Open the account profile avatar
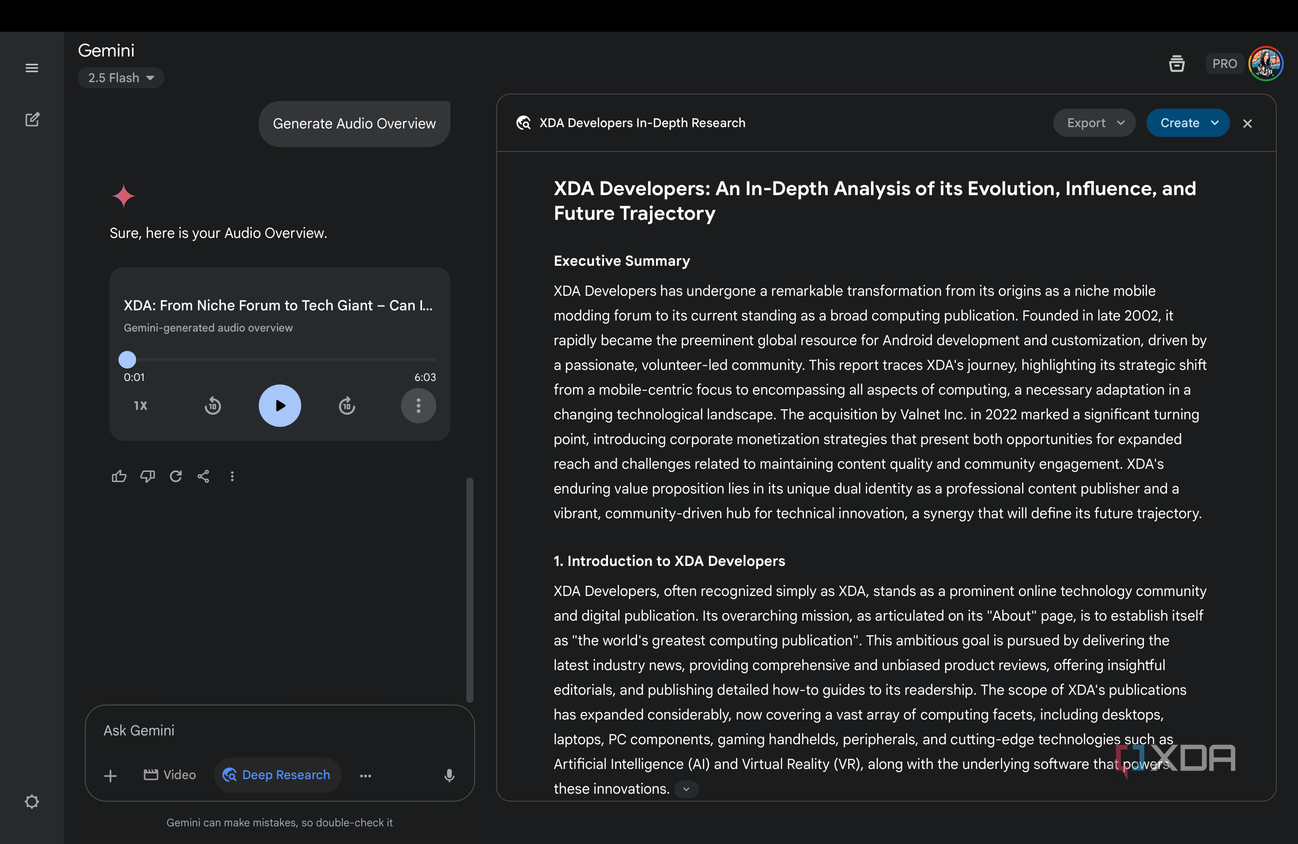The image size is (1298, 844). pos(1266,63)
